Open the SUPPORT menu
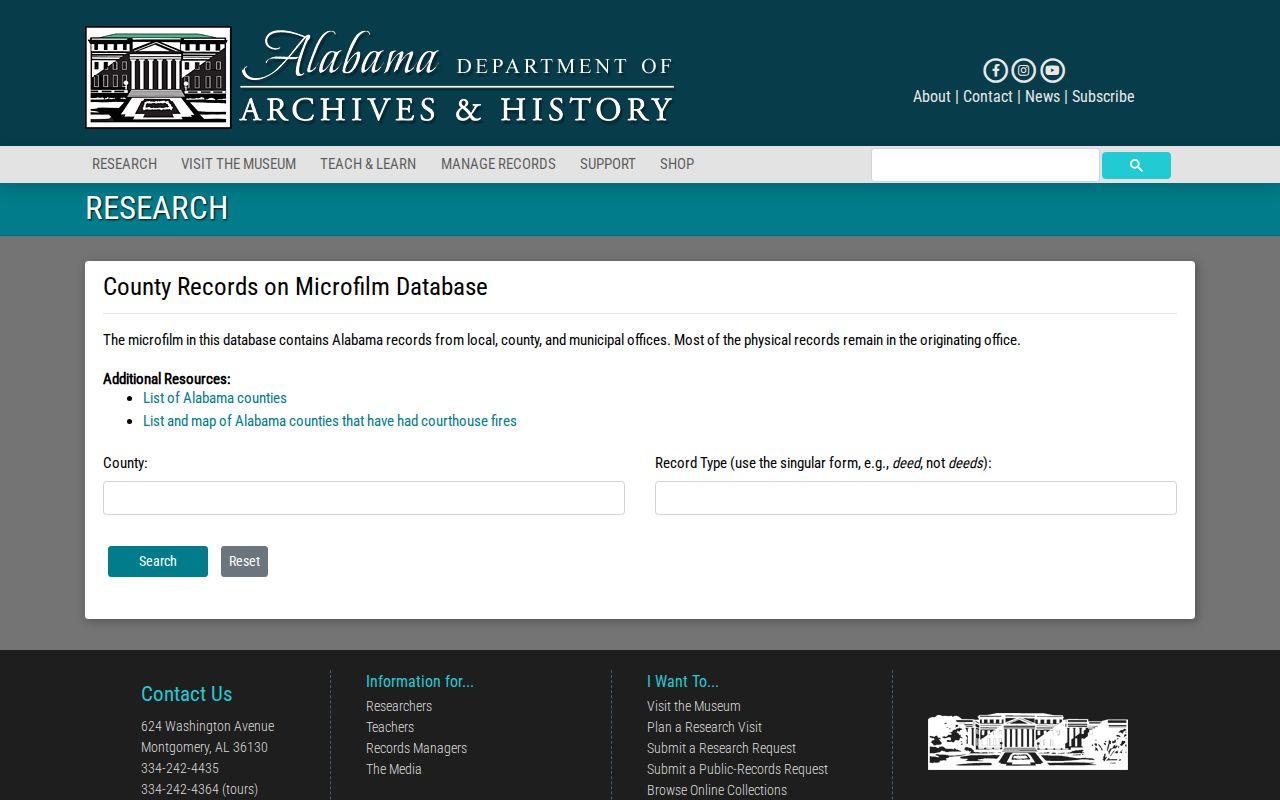This screenshot has width=1280, height=800. coord(607,164)
